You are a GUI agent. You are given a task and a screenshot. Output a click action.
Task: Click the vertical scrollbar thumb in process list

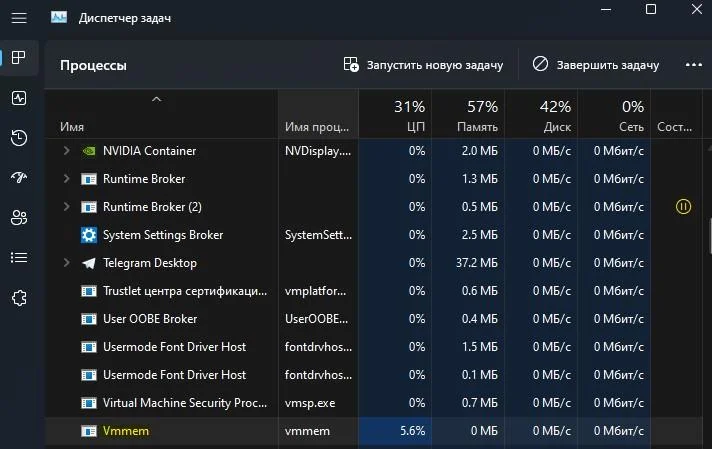tap(710, 234)
